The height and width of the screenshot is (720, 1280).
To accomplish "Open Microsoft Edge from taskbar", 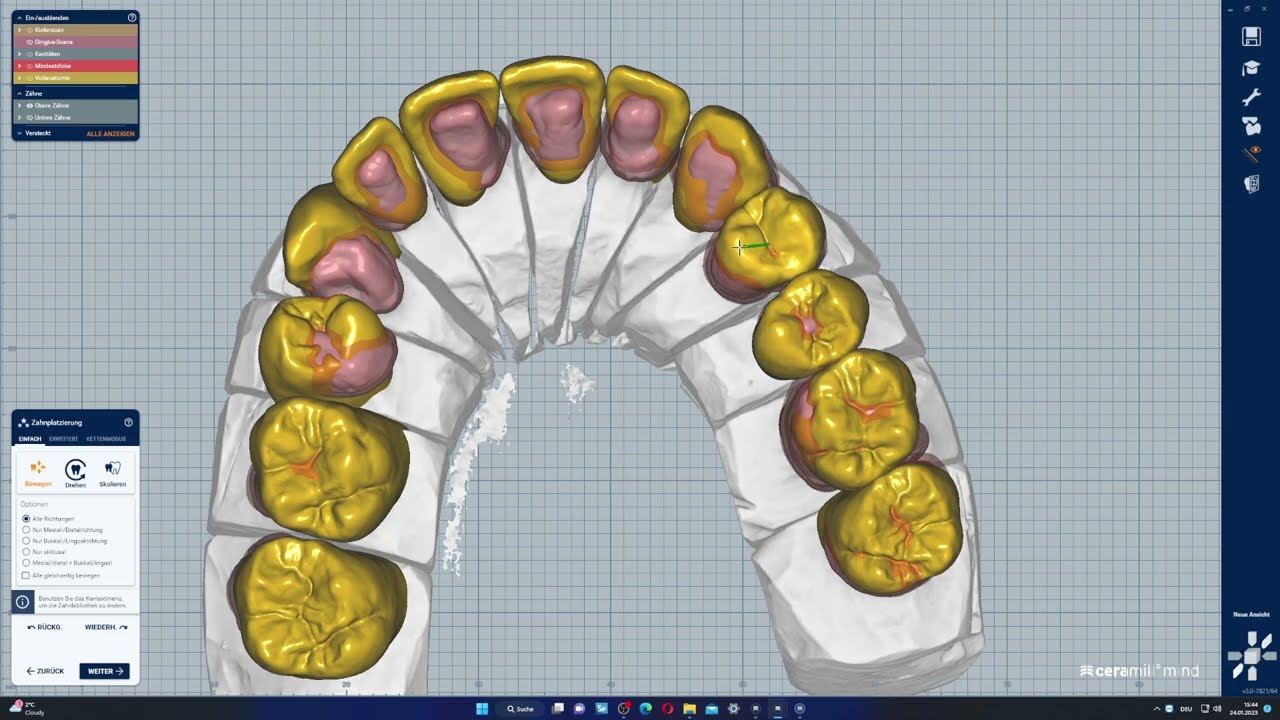I will (x=645, y=709).
